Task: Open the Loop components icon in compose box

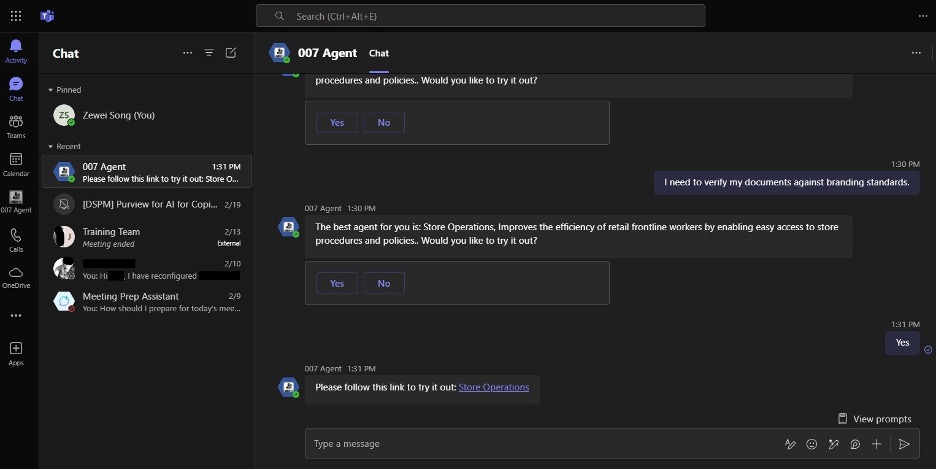Action: pos(855,444)
